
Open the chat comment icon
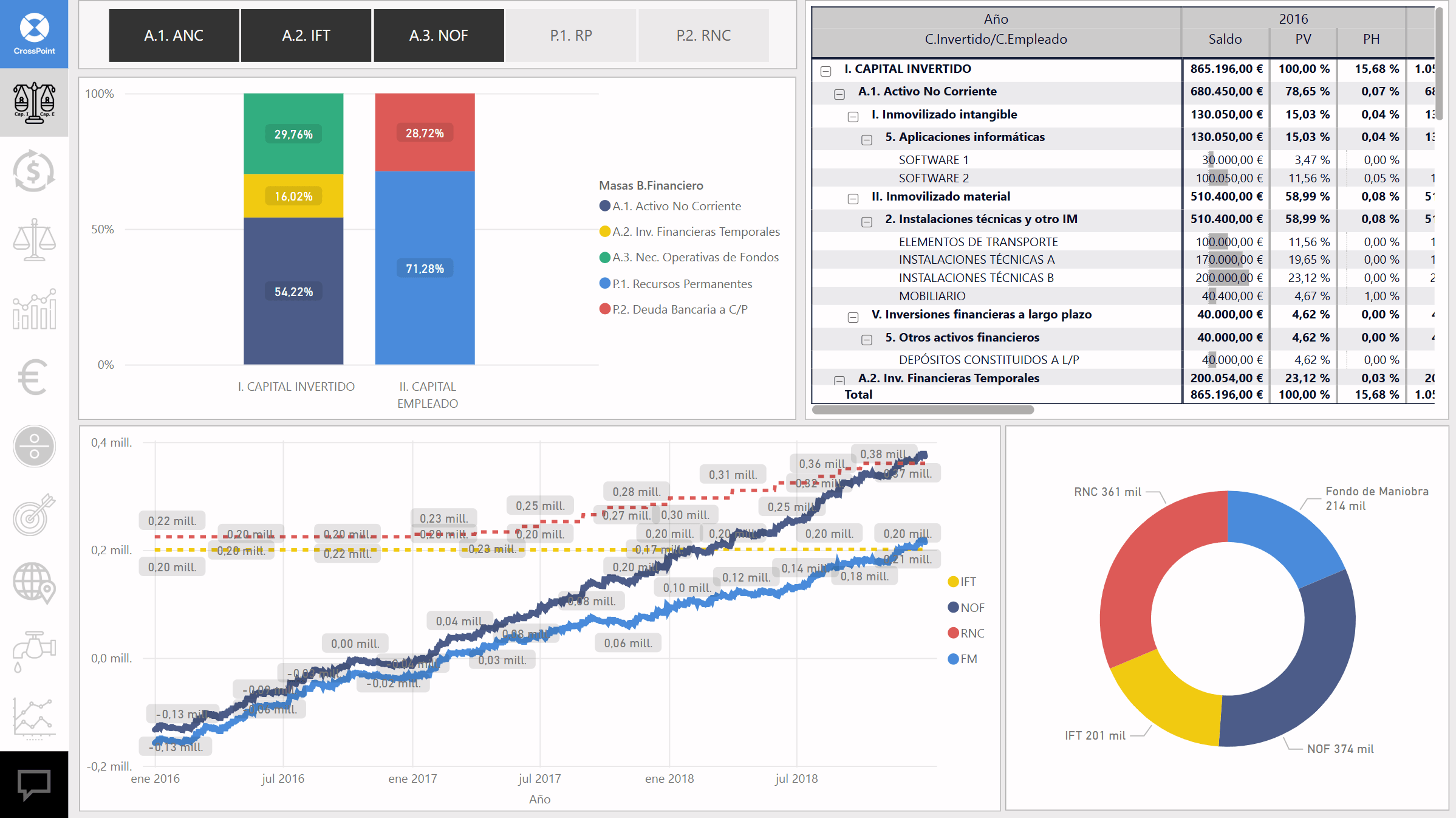tap(34, 785)
